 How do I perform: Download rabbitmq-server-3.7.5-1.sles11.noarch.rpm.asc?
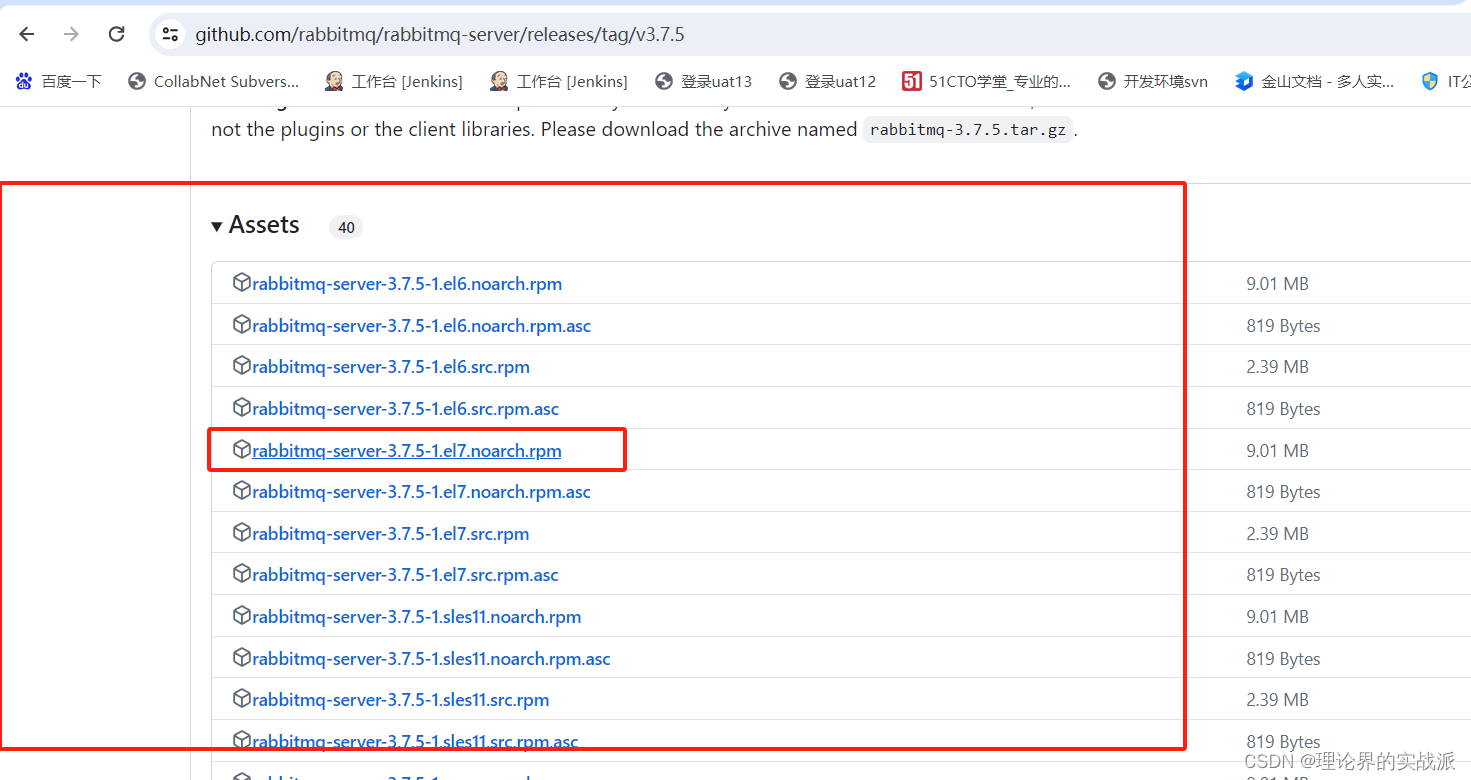431,659
